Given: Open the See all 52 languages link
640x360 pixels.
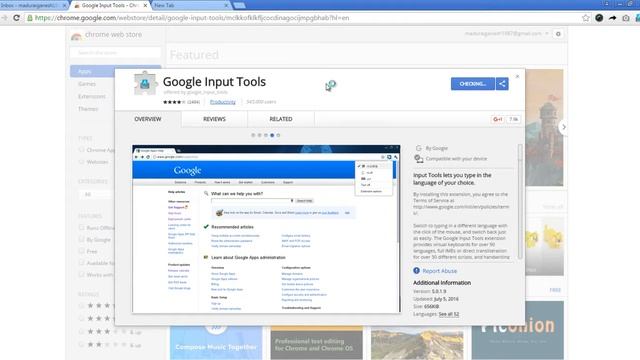Looking at the screenshot, I should (449, 314).
